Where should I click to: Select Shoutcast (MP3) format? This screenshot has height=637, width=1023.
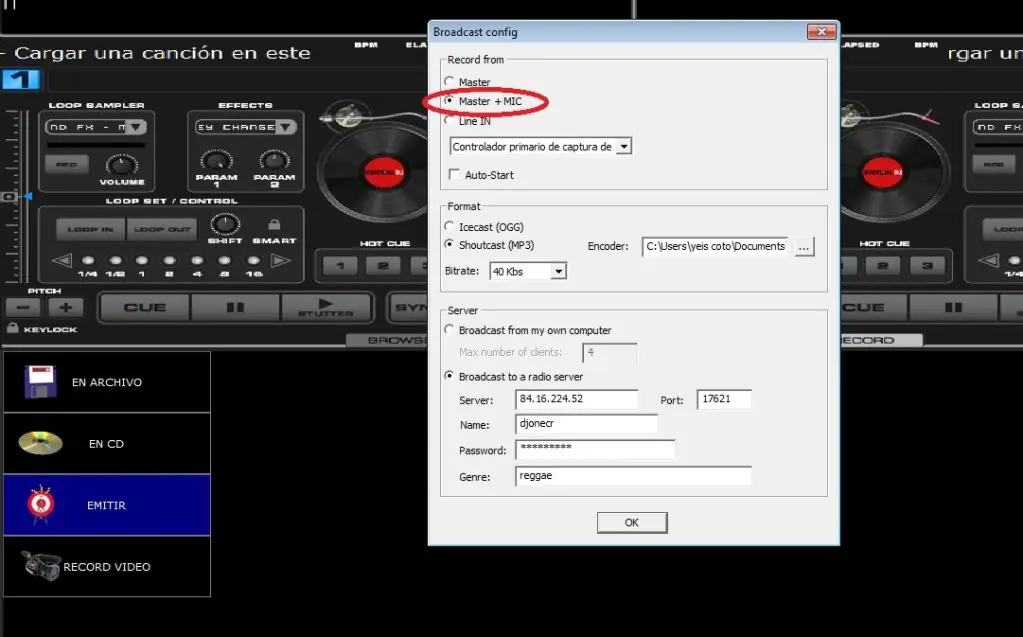pos(449,245)
